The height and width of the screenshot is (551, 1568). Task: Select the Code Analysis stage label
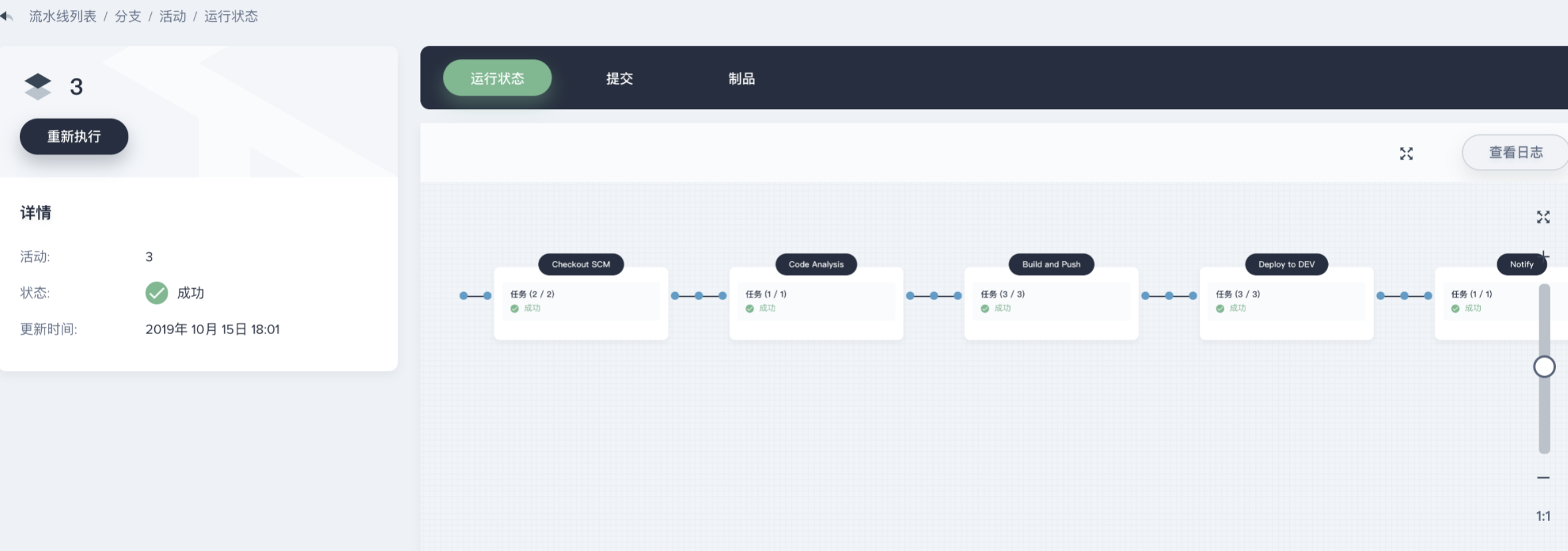click(x=816, y=264)
